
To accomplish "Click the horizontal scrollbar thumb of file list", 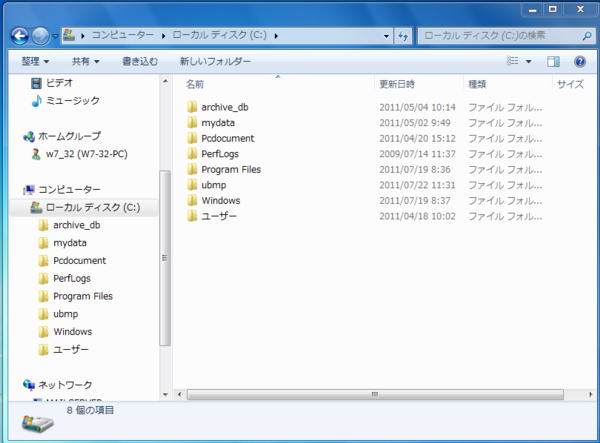I will (375, 394).
